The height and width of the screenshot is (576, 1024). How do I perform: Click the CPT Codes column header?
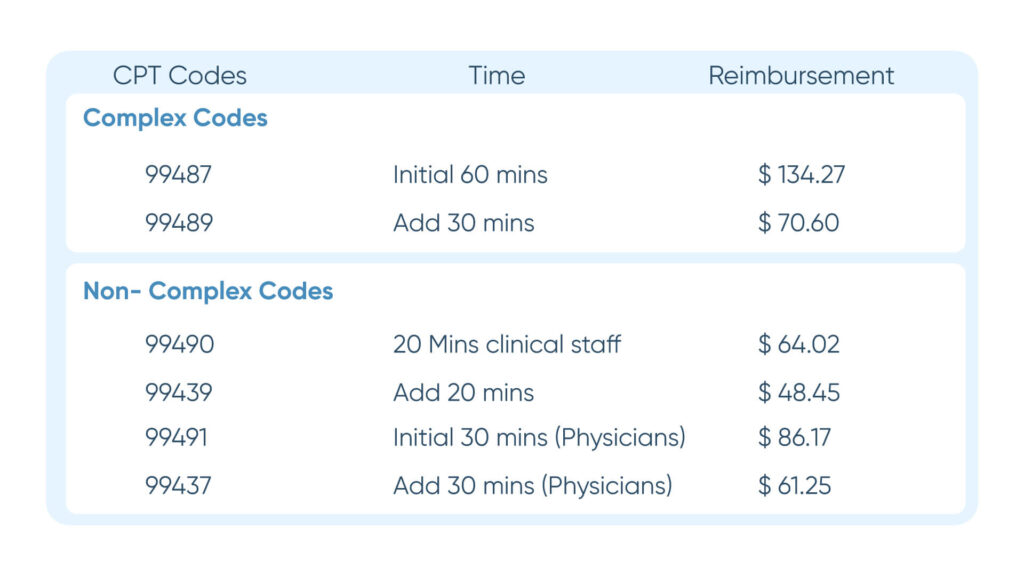coord(180,76)
